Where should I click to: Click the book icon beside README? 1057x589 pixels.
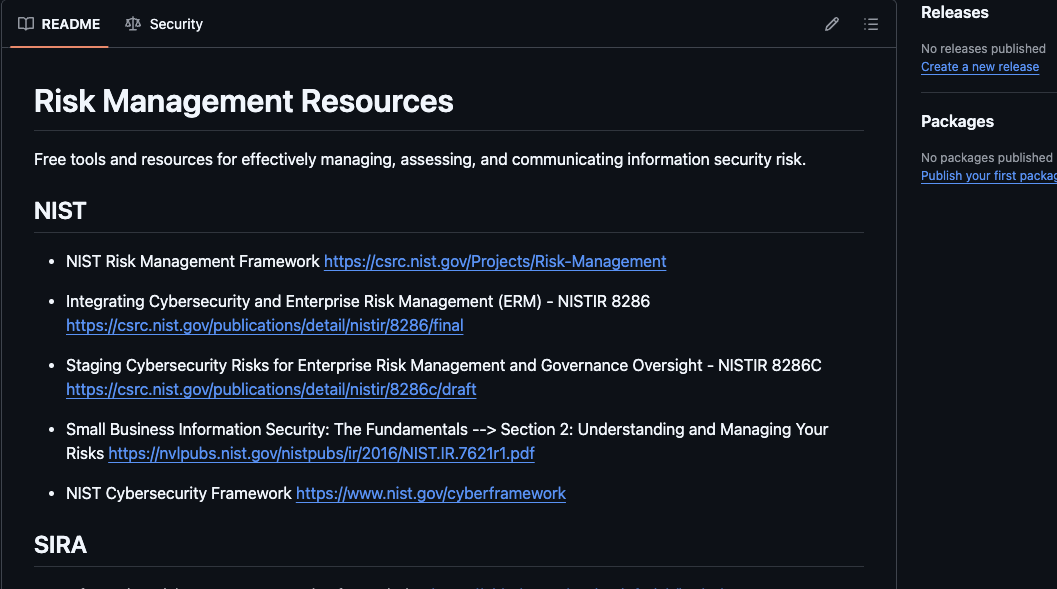coord(26,24)
